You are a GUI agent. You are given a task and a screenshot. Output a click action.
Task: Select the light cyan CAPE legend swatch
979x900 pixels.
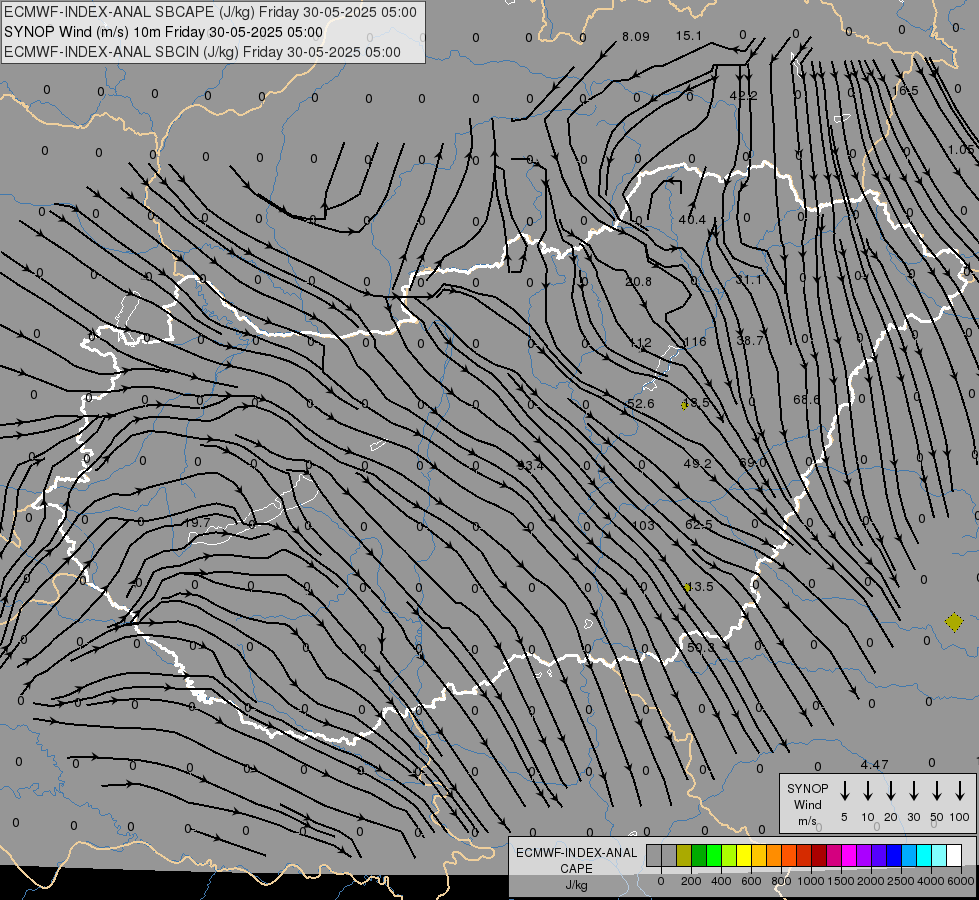938,855
